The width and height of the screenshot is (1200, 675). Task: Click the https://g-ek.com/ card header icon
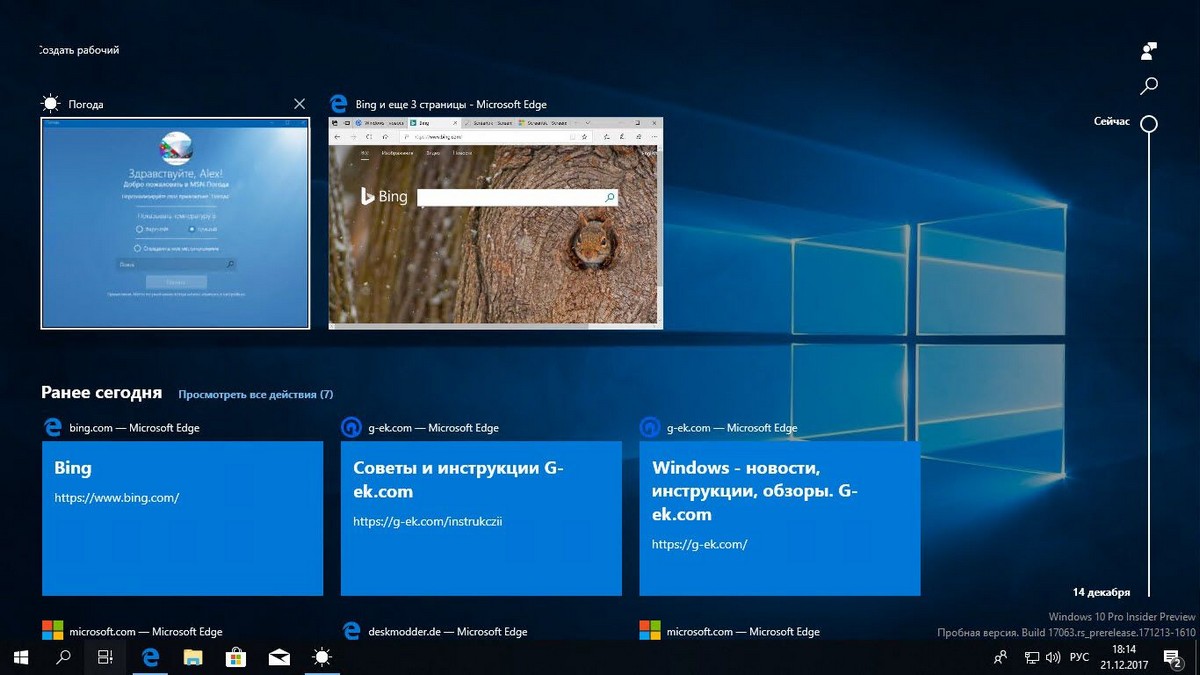point(649,428)
